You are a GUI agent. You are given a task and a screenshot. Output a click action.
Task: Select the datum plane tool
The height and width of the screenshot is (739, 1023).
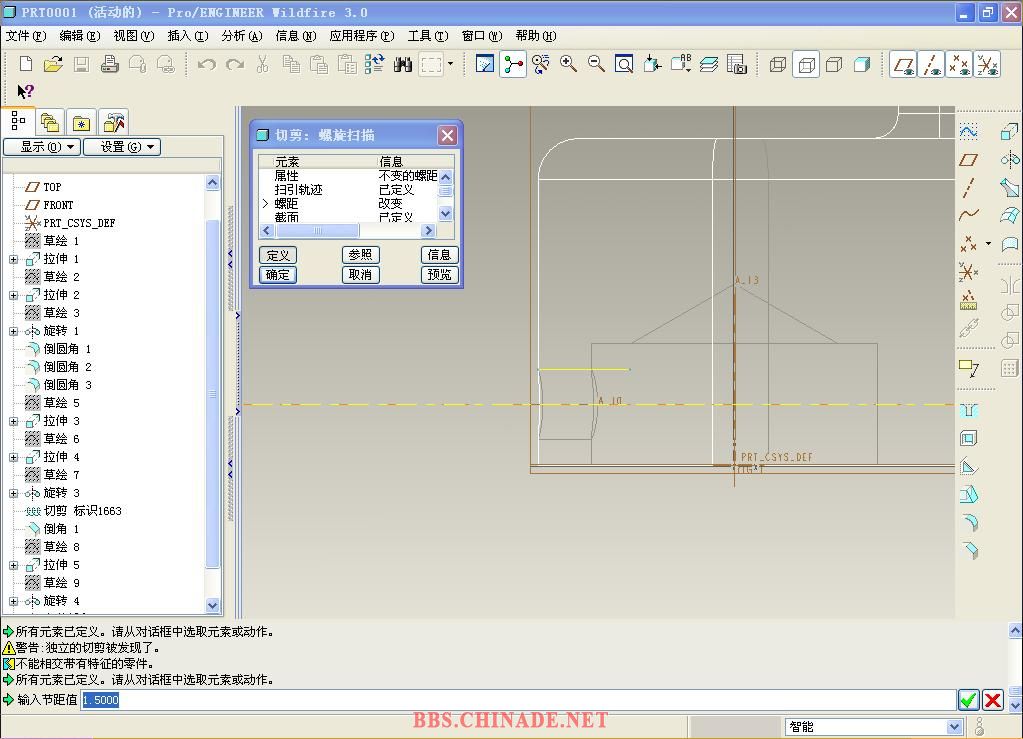tap(969, 160)
